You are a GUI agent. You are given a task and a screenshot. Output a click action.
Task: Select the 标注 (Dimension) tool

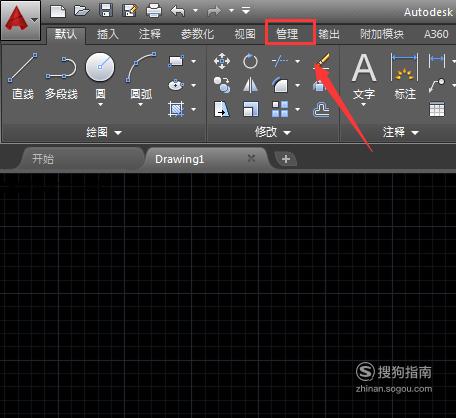pyautogui.click(x=405, y=77)
